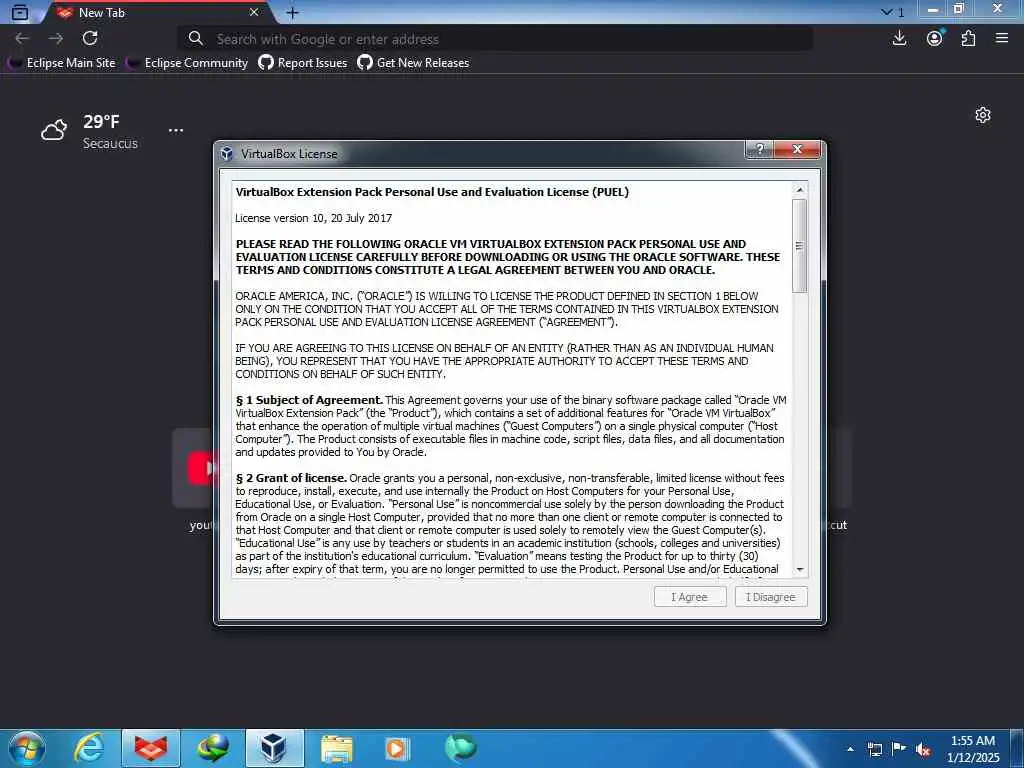The image size is (1024, 768).
Task: Click the license scrollbar down arrow
Action: pos(799,570)
